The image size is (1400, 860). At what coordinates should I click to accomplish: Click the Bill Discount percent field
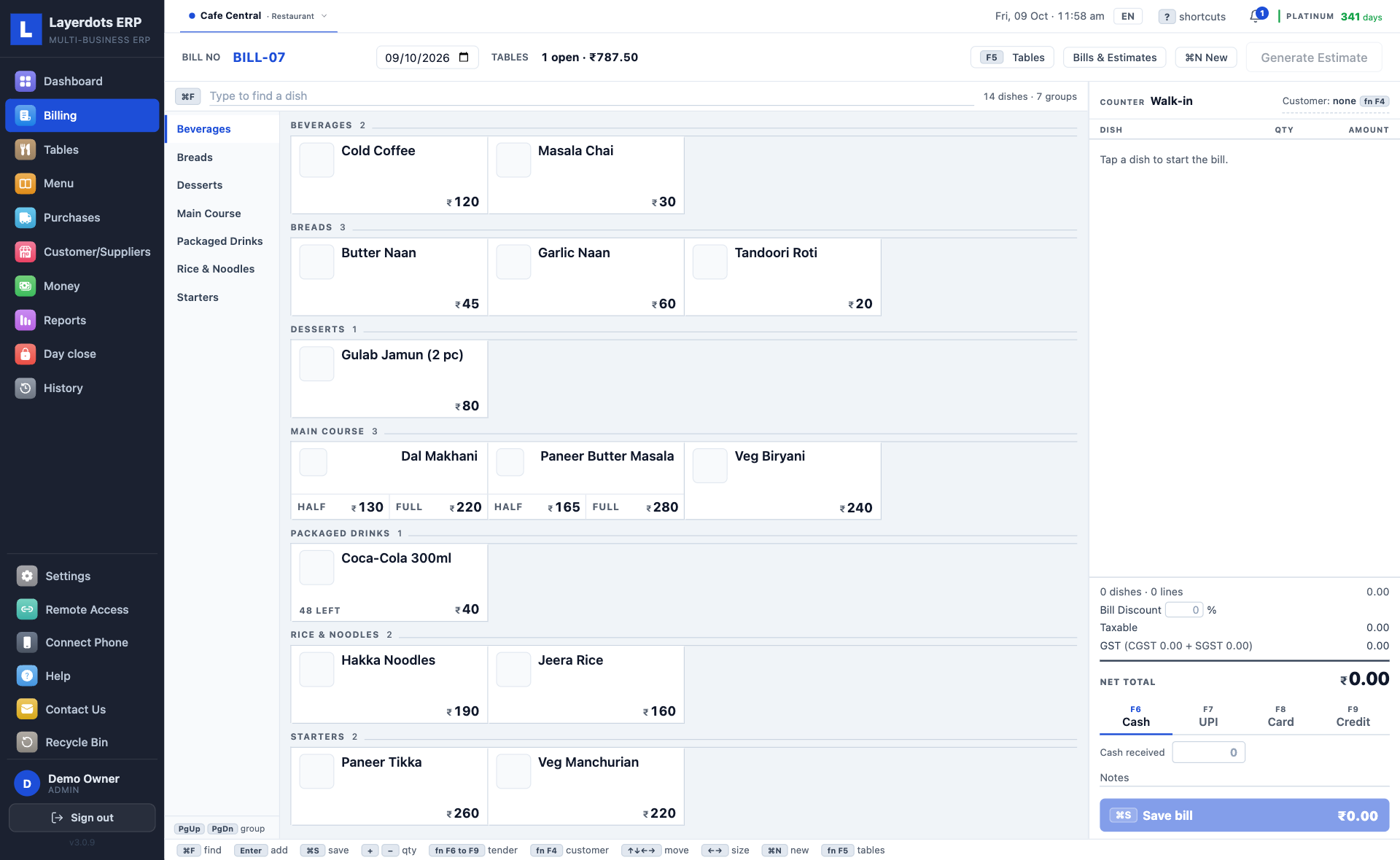[1183, 610]
